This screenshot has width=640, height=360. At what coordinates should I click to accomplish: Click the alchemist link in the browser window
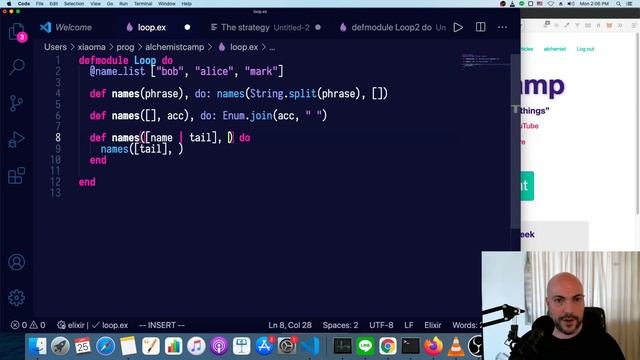click(x=555, y=49)
